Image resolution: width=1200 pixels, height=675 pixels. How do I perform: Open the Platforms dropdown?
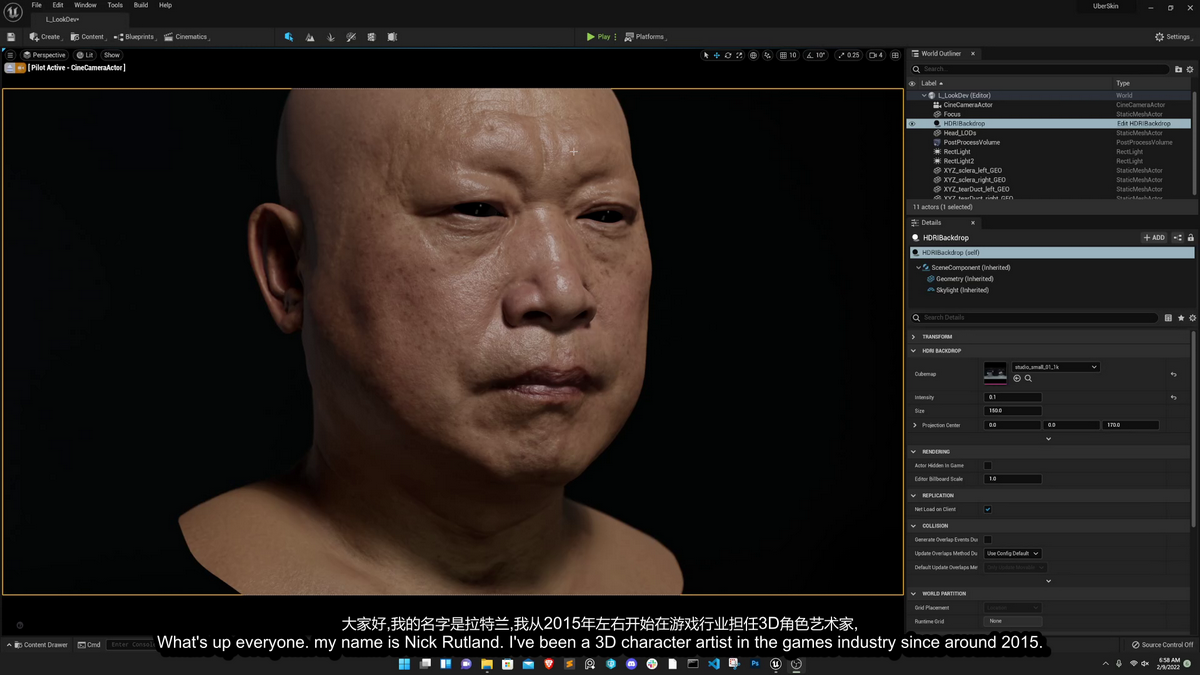click(x=645, y=37)
